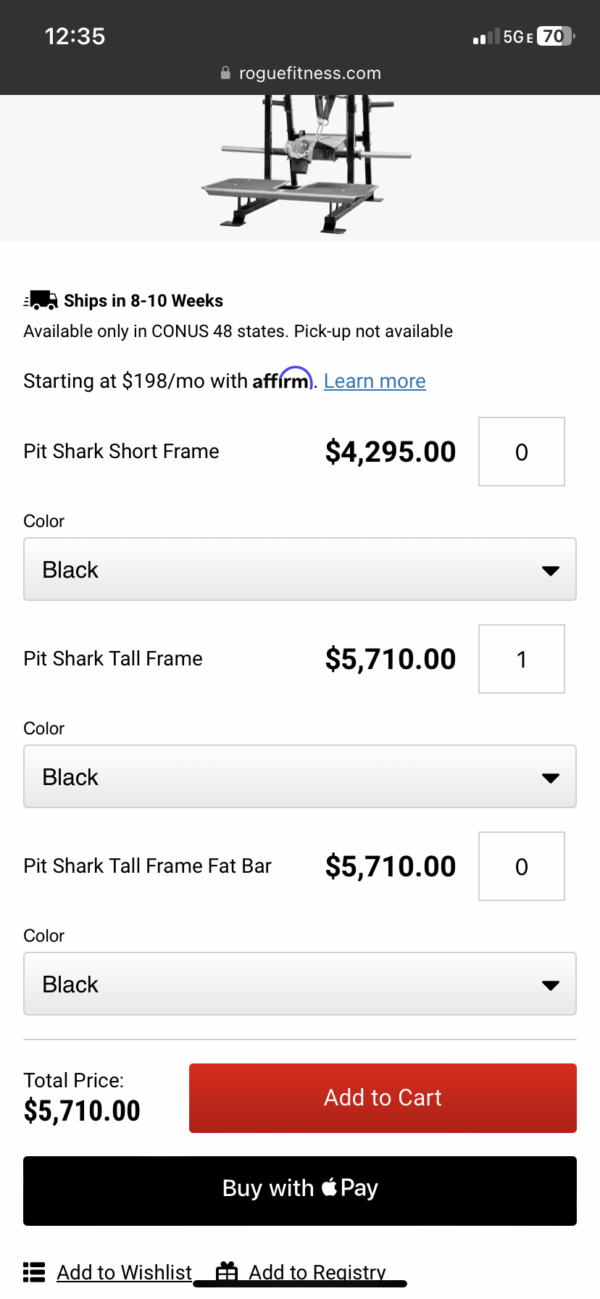Click the gift box registry icon
The width and height of the screenshot is (600, 1299).
[227, 1271]
